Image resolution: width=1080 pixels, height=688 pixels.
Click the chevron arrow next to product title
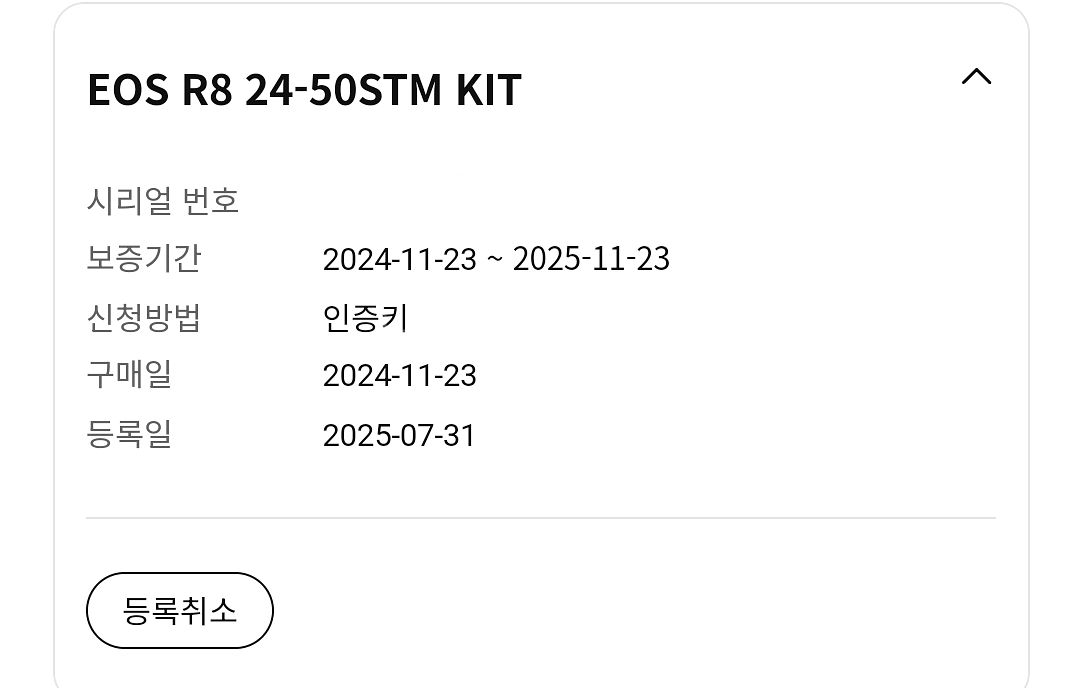click(x=977, y=77)
